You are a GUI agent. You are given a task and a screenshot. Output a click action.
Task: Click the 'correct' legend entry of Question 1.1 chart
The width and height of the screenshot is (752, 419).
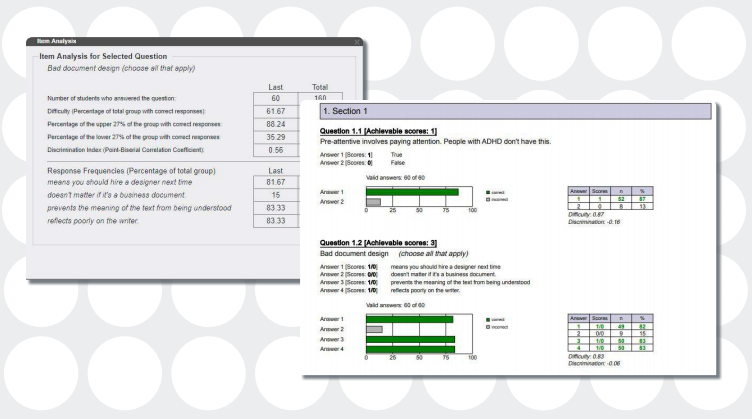495,192
